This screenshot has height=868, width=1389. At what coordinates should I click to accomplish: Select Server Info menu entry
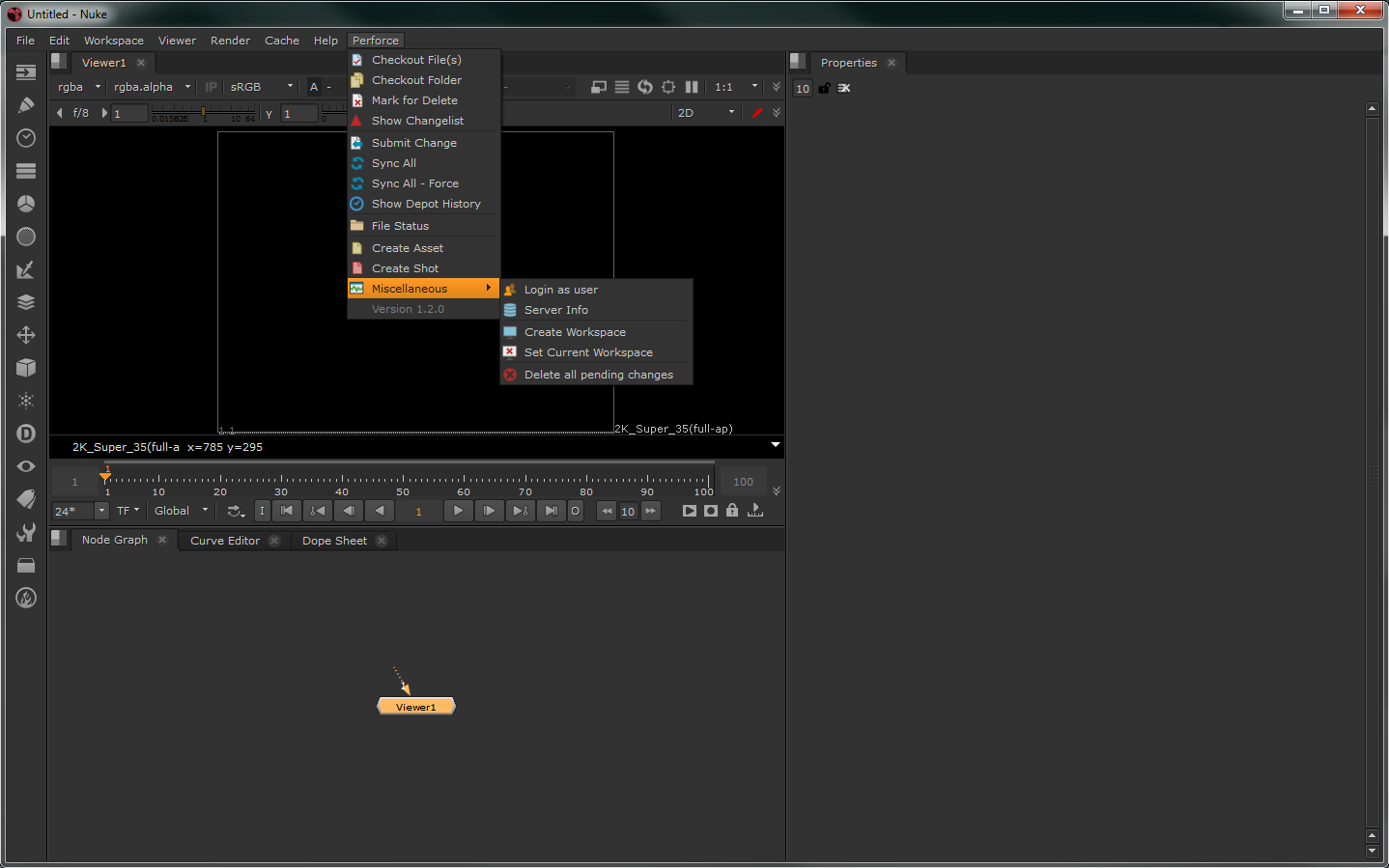[x=596, y=310]
